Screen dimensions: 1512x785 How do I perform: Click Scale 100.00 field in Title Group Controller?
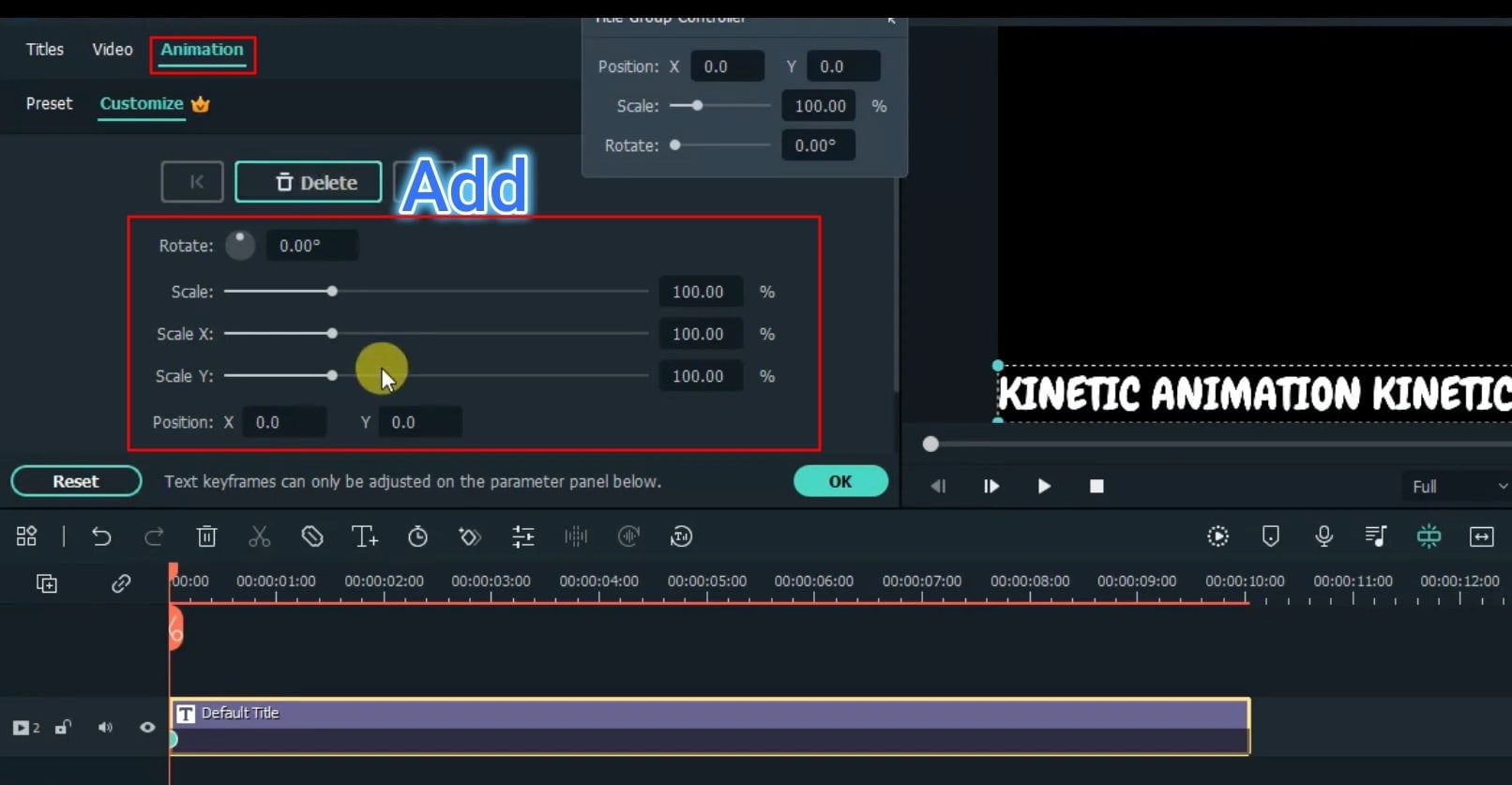point(819,106)
